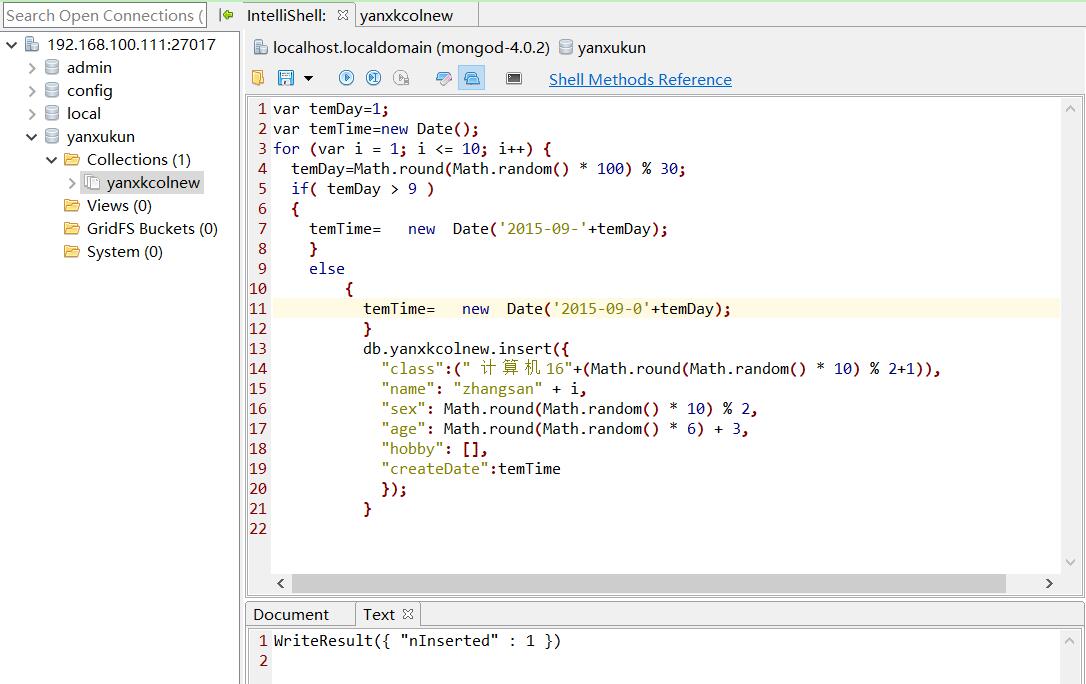Open the save options dropdown arrow

(308, 78)
